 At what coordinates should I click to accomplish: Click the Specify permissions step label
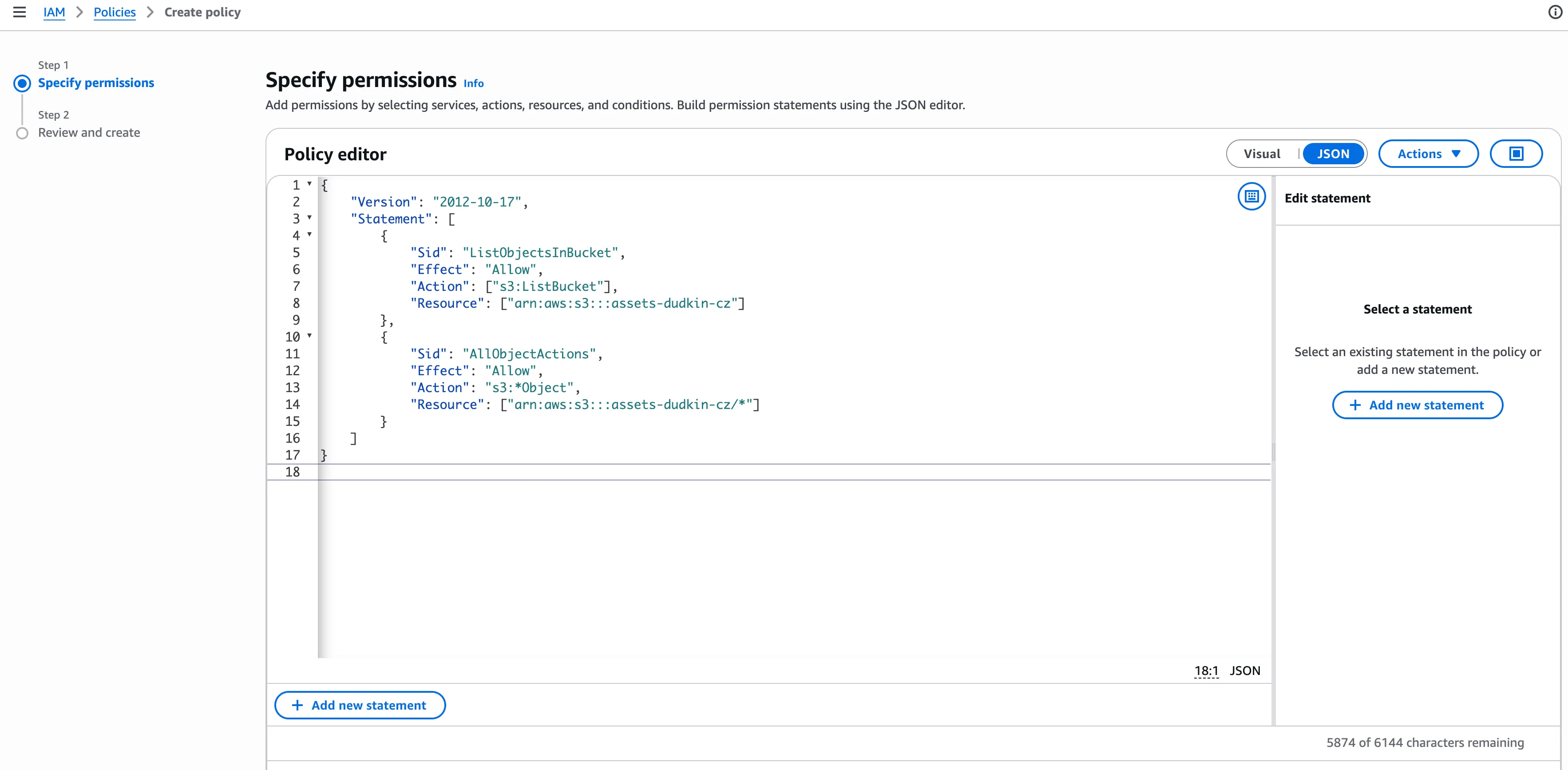point(96,83)
